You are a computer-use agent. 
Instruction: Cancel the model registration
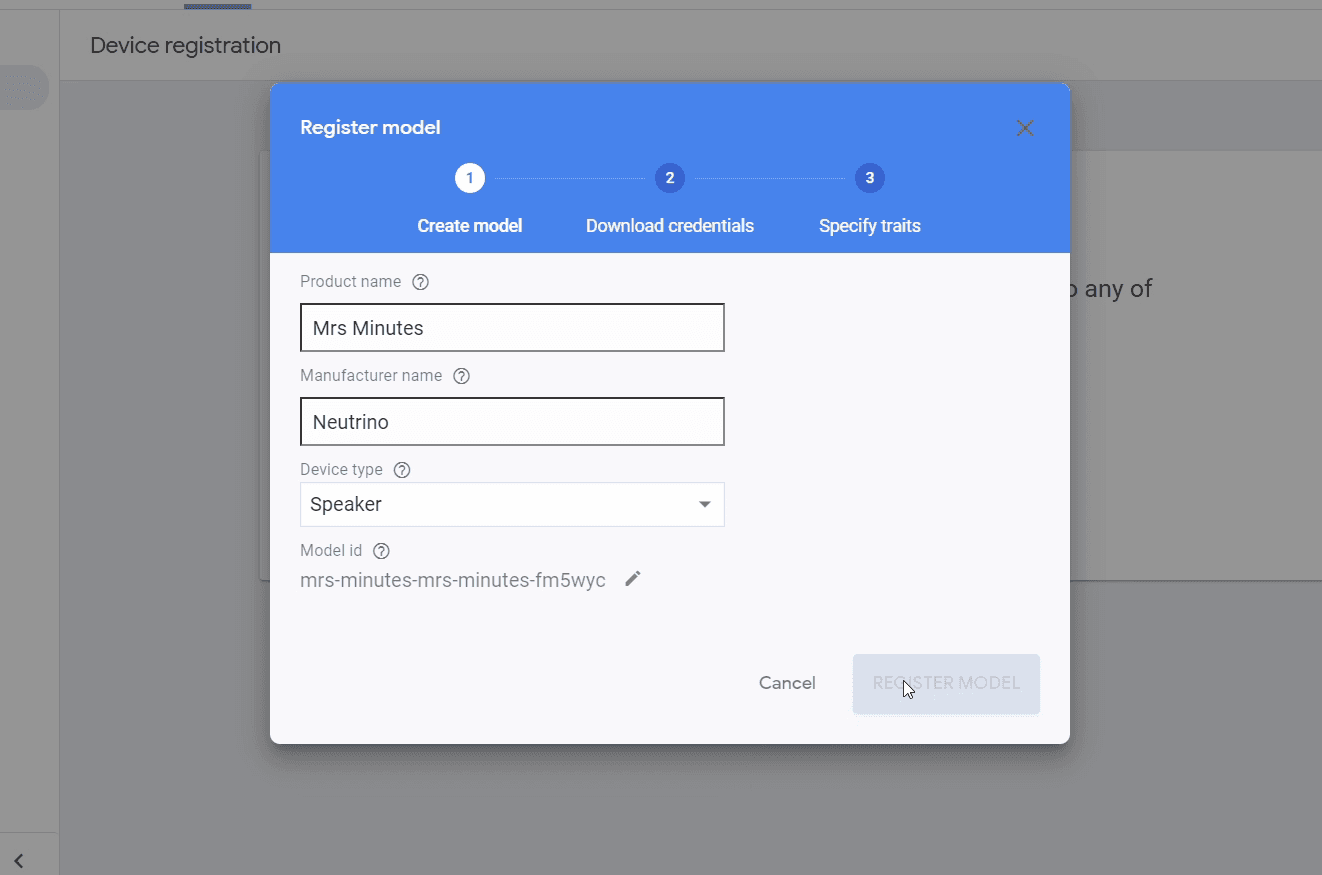coord(787,683)
